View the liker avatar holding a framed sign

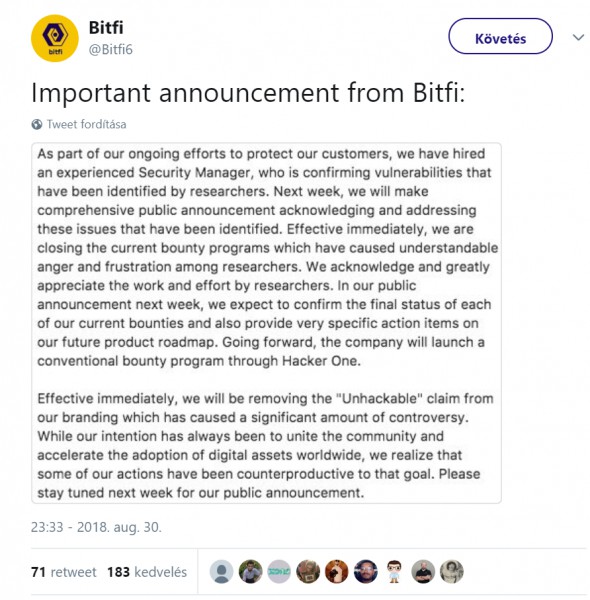(308, 572)
